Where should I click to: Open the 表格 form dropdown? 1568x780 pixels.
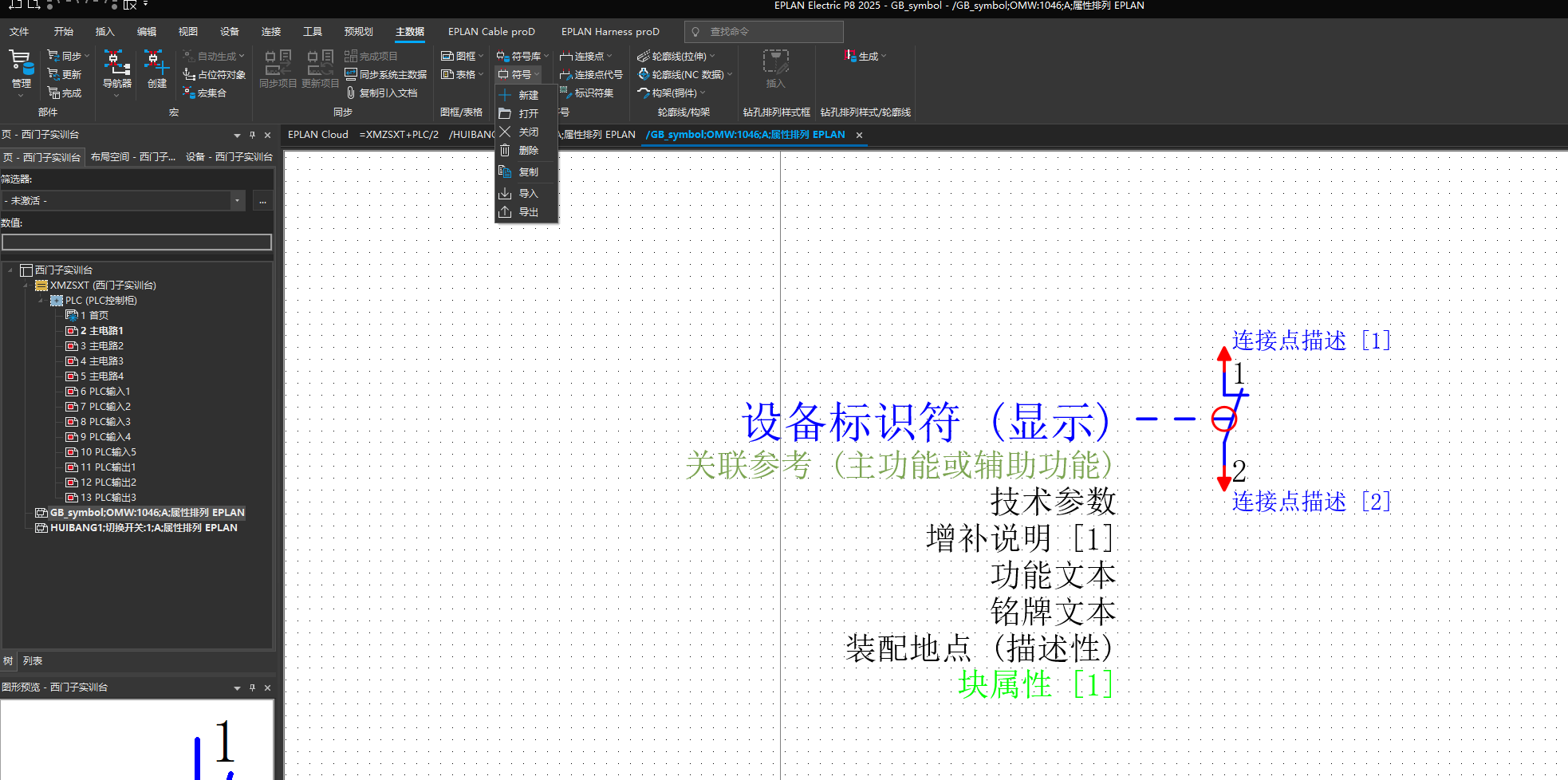click(x=463, y=74)
